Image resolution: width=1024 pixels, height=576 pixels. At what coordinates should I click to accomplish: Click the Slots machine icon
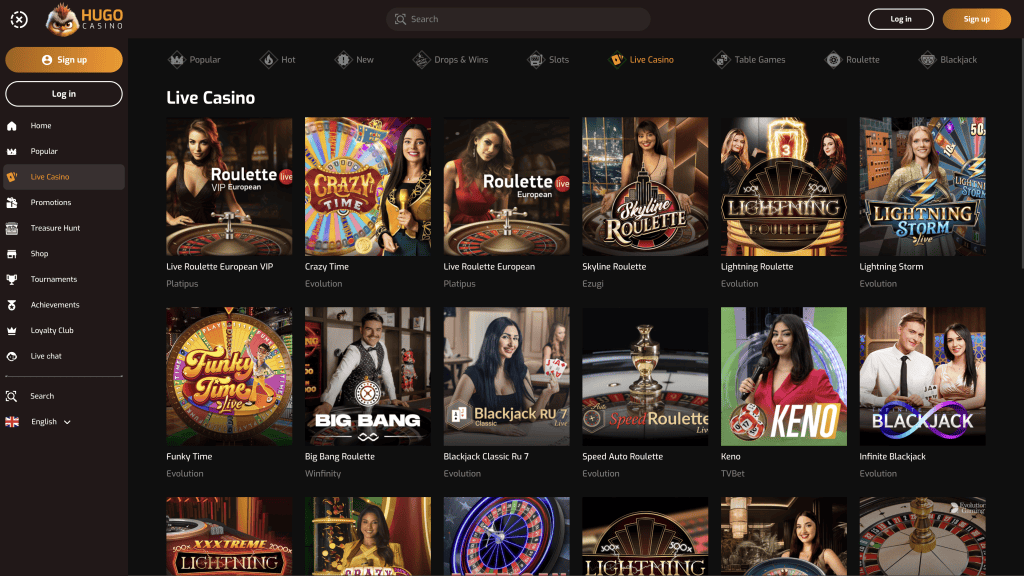[x=536, y=59]
